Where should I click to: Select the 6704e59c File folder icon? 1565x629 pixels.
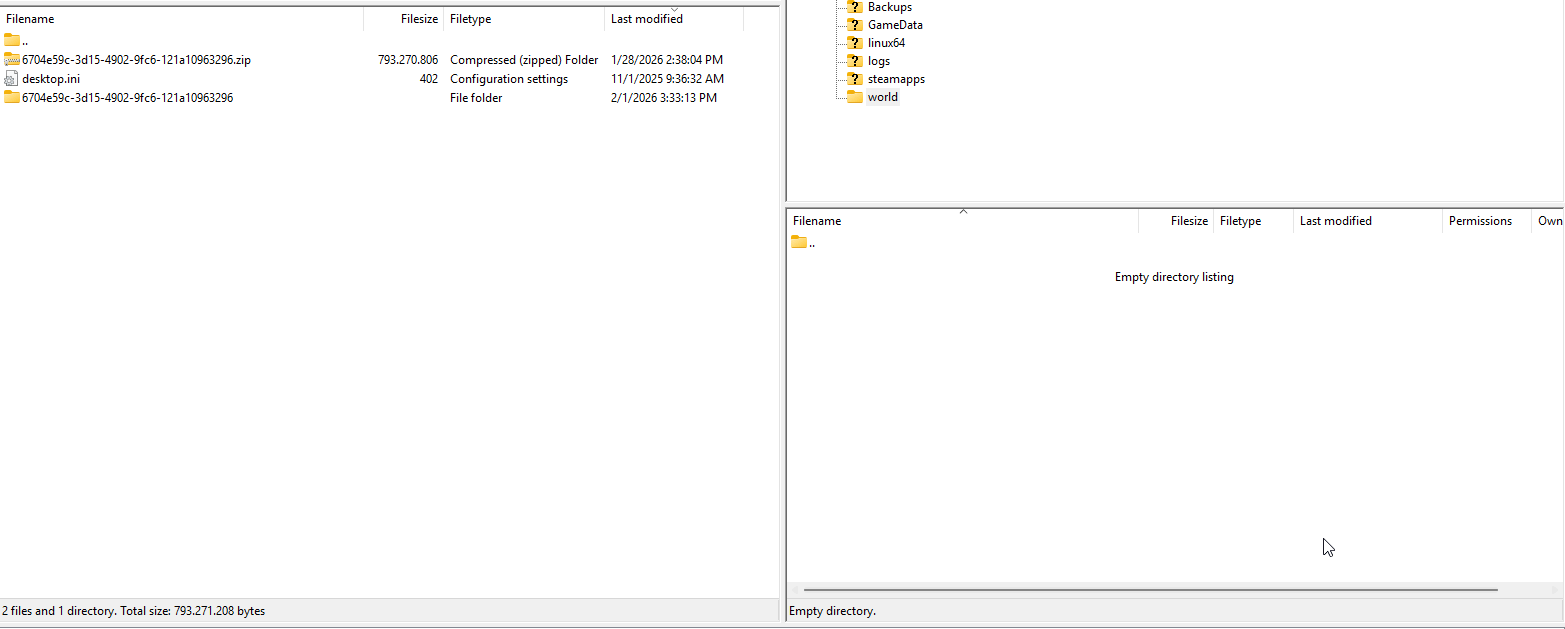[x=12, y=98]
